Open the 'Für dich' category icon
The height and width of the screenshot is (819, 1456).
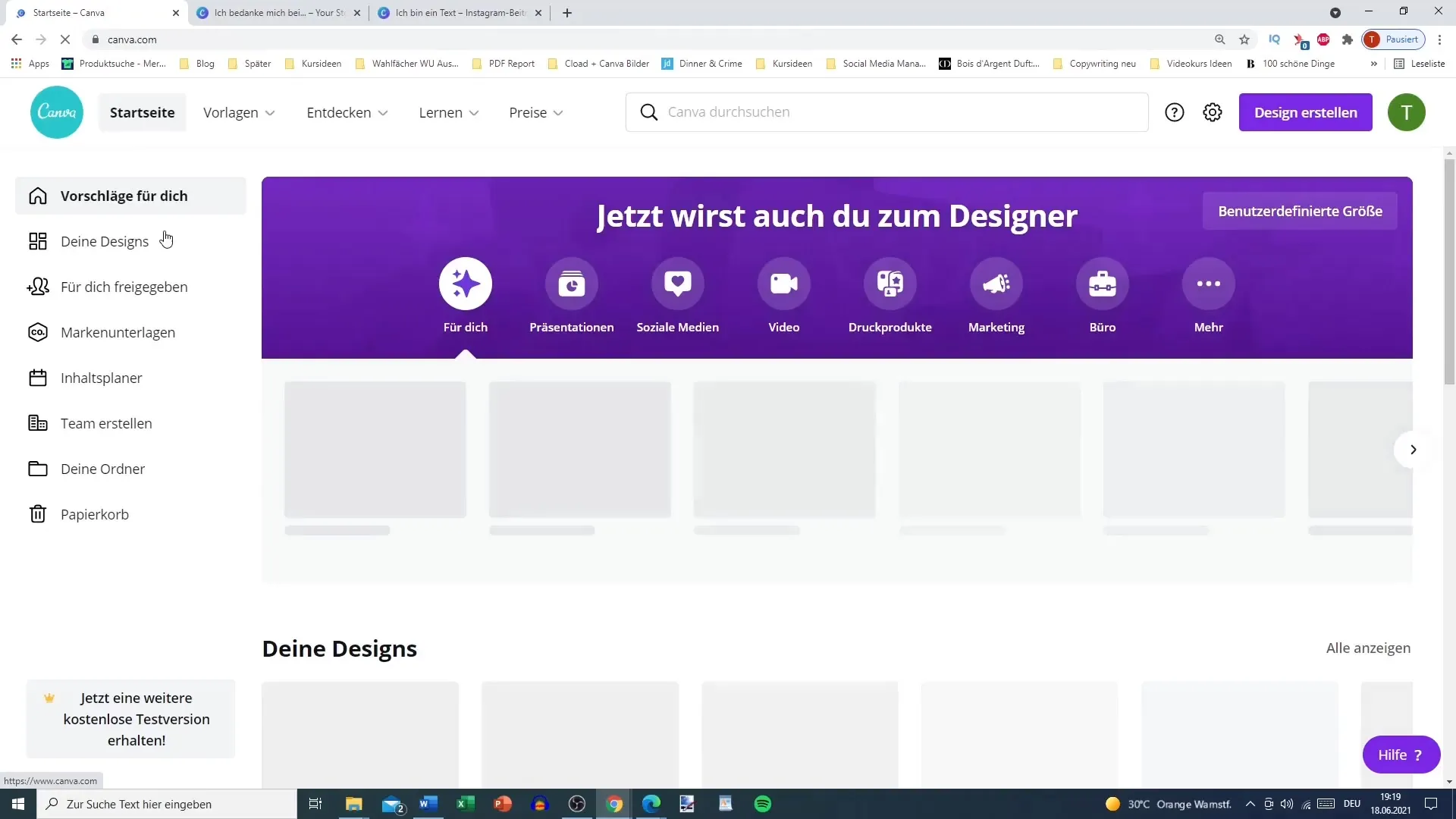click(466, 284)
